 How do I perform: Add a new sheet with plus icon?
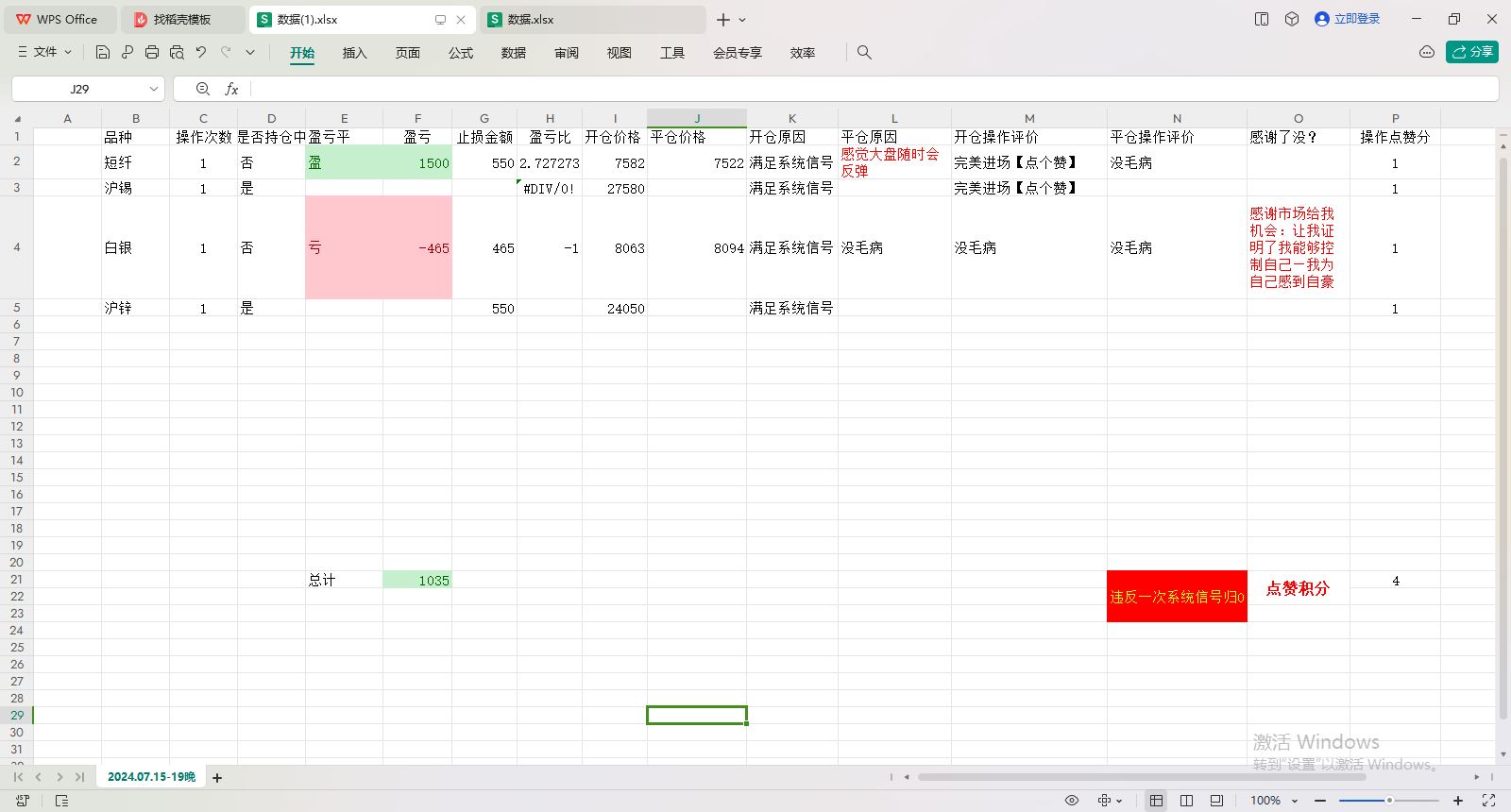point(217,778)
